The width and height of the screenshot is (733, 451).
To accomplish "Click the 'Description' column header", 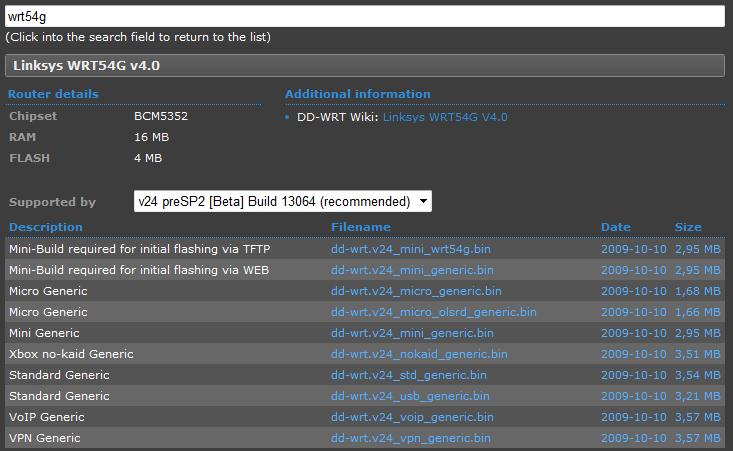I will [x=46, y=227].
